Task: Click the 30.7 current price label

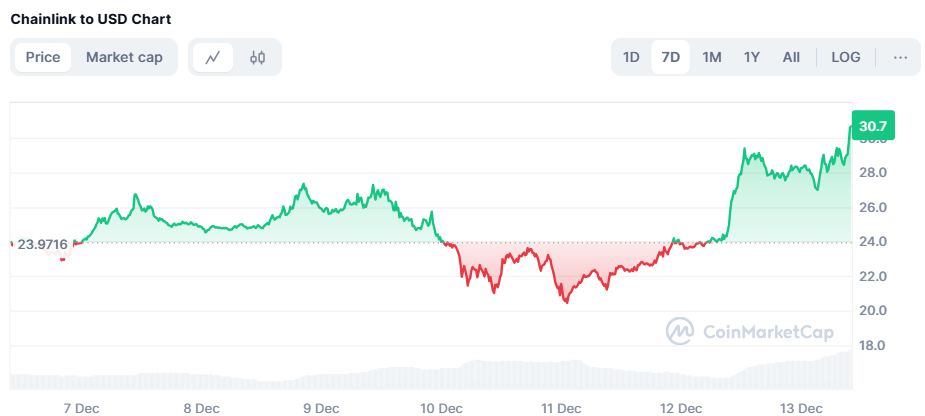Action: tap(873, 126)
